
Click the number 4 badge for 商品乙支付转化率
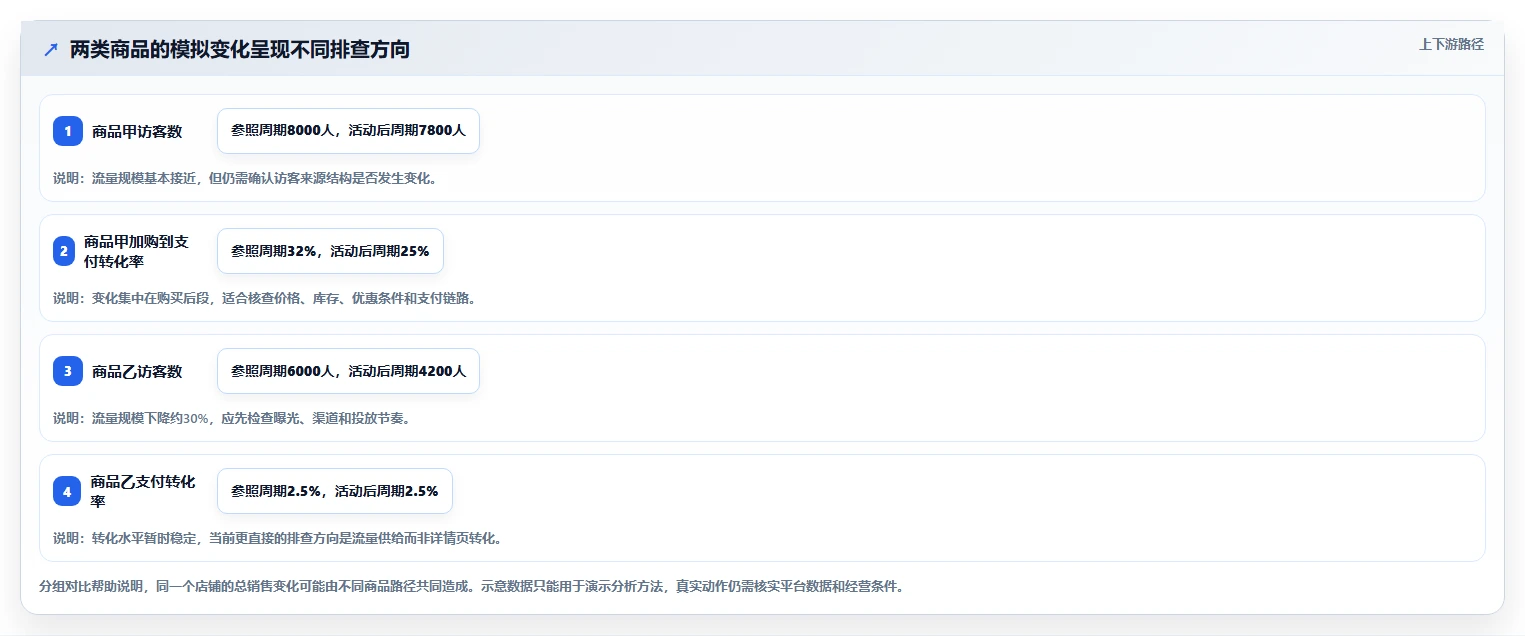click(67, 491)
